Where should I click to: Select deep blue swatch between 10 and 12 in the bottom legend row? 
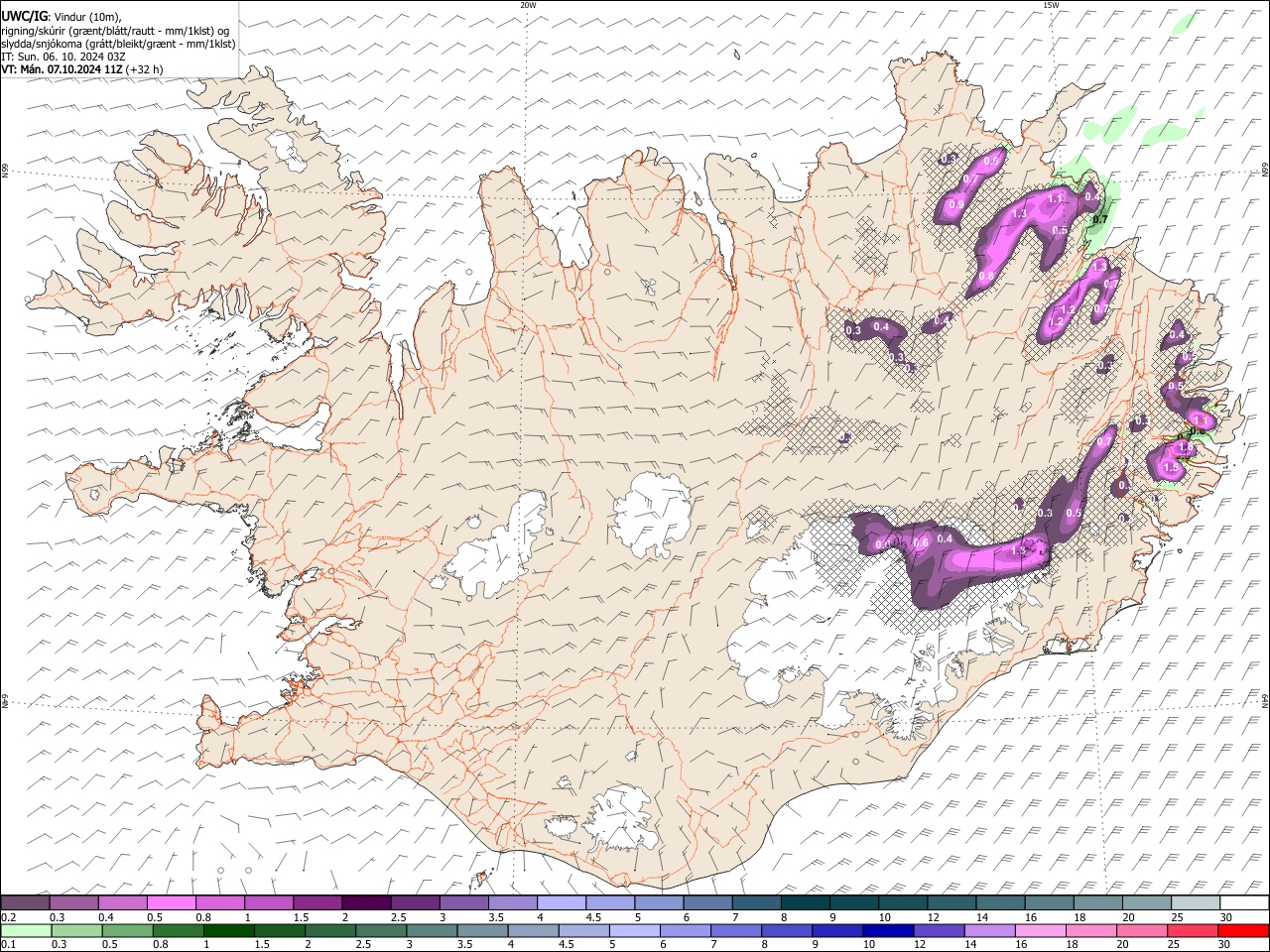click(x=887, y=931)
